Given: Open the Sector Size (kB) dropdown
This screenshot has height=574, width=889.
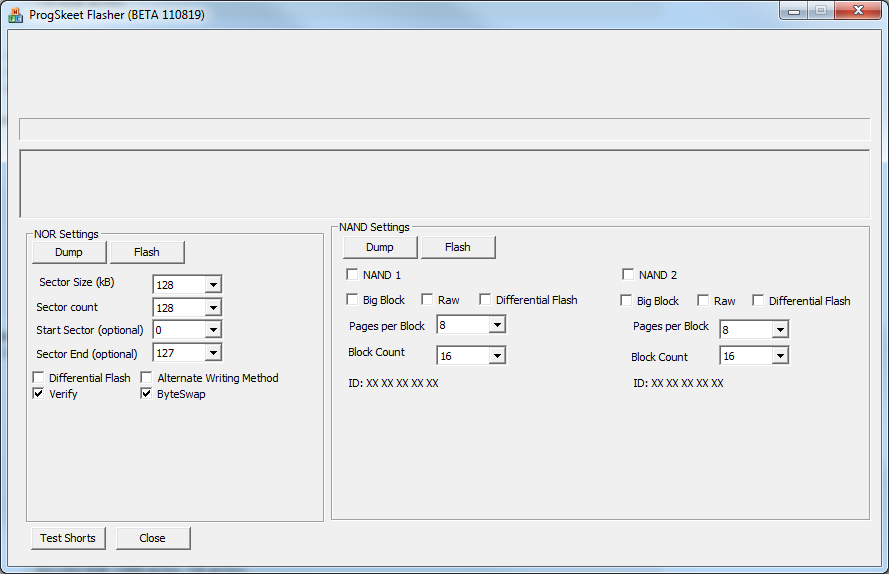Looking at the screenshot, I should tap(212, 285).
